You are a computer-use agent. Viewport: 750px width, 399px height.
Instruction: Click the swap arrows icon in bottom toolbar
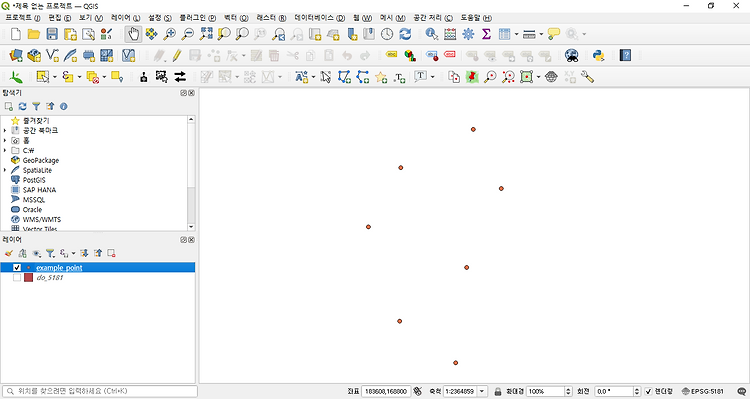pyautogui.click(x=180, y=77)
